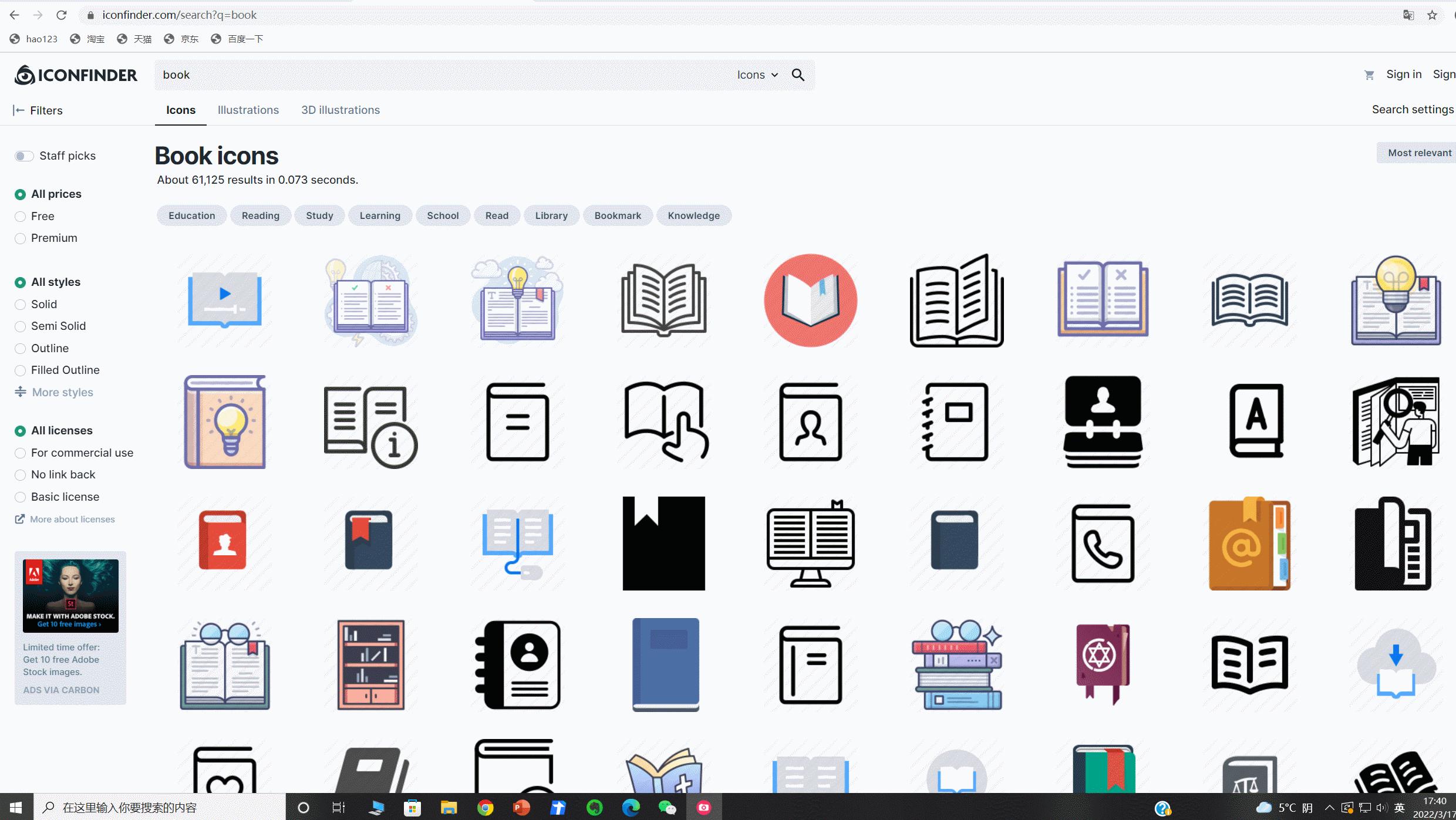1456x820 pixels.
Task: Open the shopping cart icon
Action: [x=1369, y=75]
